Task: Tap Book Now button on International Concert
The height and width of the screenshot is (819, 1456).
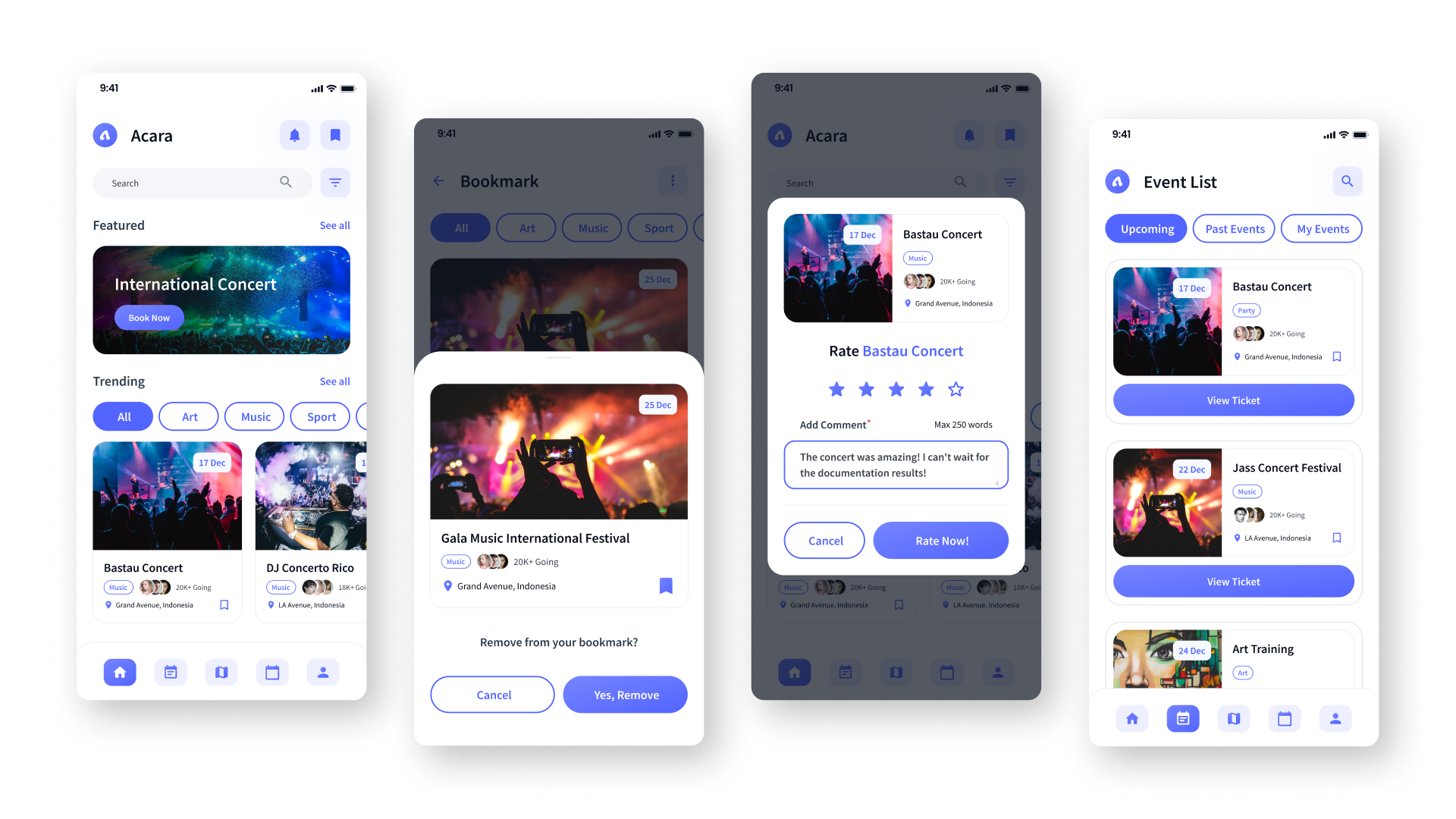Action: coord(148,318)
